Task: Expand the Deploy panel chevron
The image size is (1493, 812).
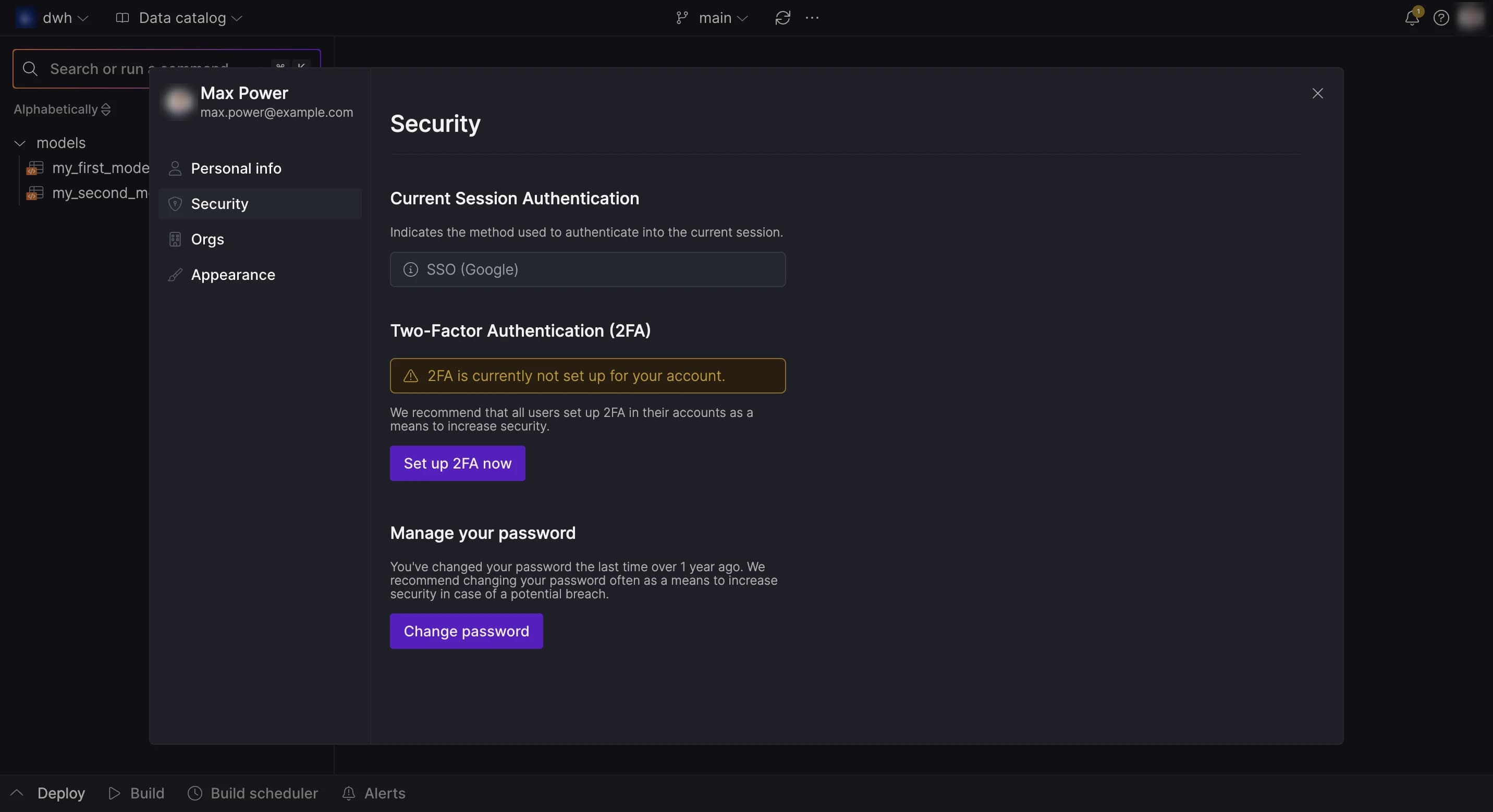Action: coord(17,792)
